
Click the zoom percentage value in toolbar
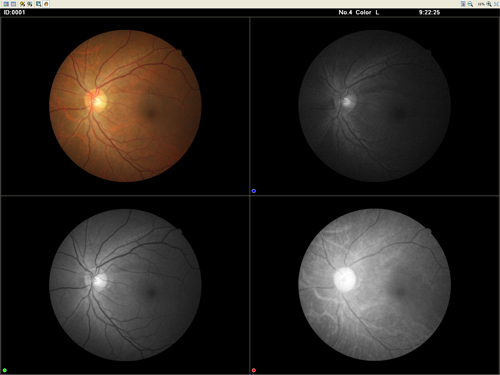pyautogui.click(x=481, y=4)
